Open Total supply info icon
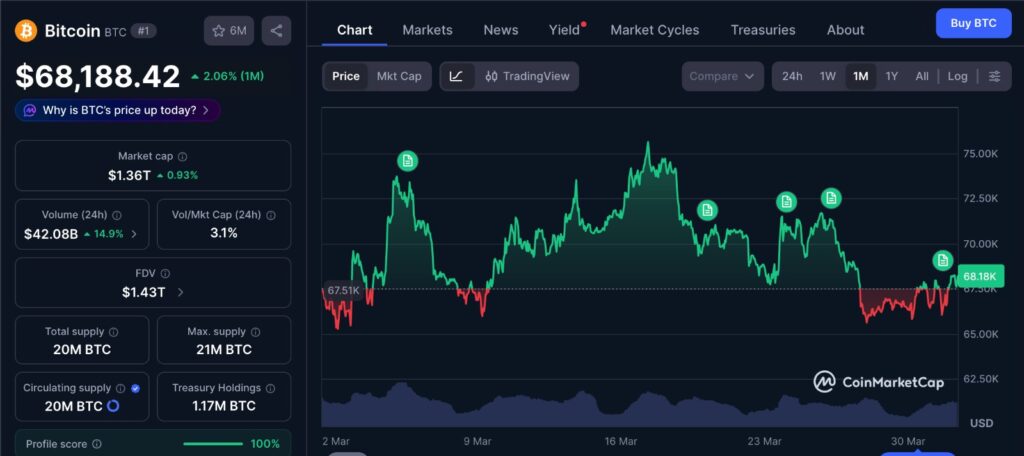1024x456 pixels. (114, 332)
